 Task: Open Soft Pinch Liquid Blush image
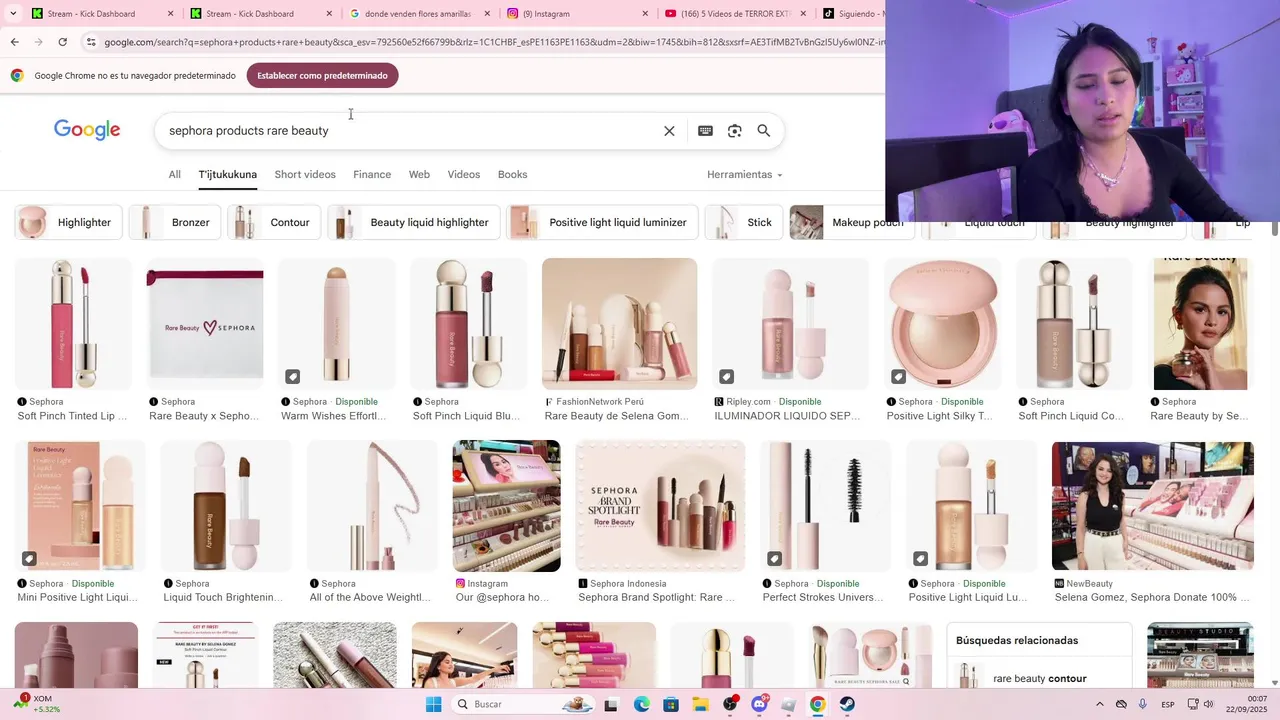pos(469,324)
